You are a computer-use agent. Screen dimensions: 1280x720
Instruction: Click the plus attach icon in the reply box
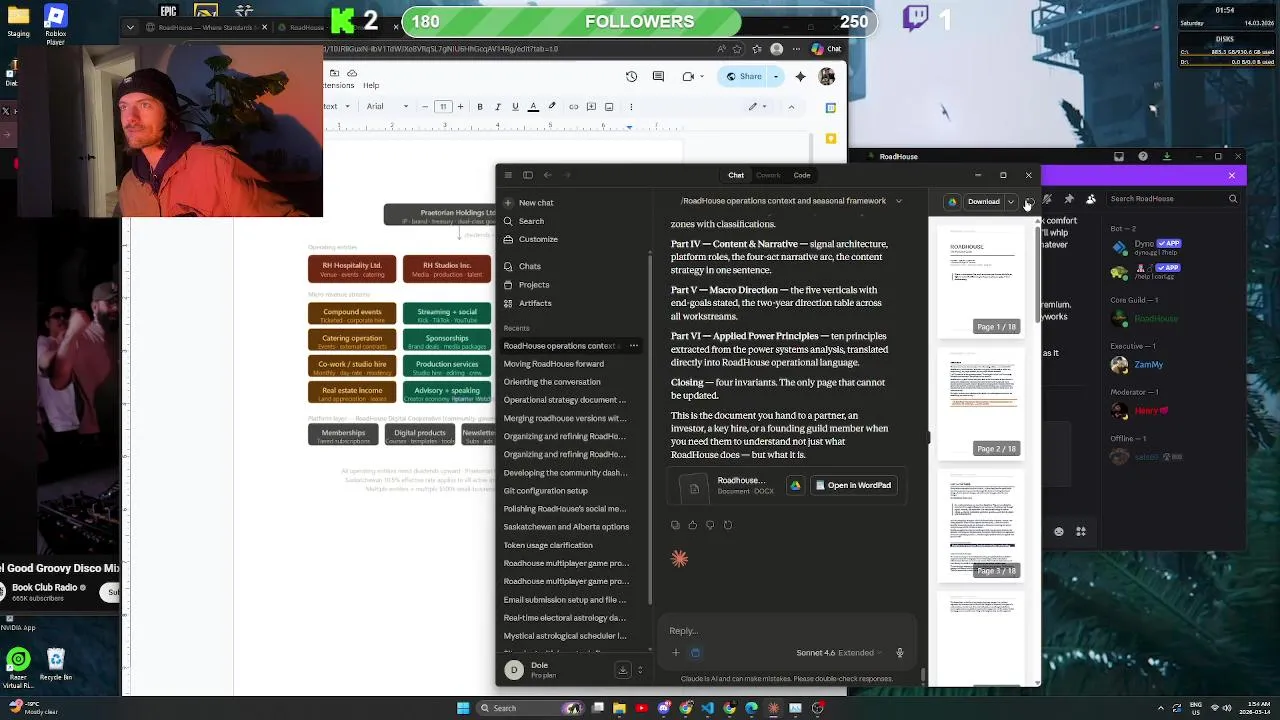676,653
